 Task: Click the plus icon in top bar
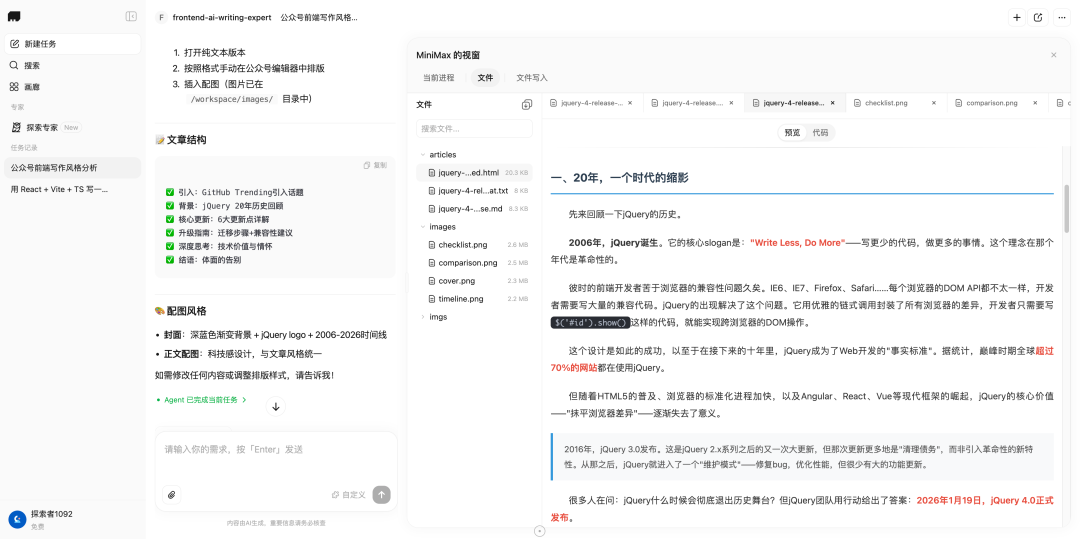1017,18
